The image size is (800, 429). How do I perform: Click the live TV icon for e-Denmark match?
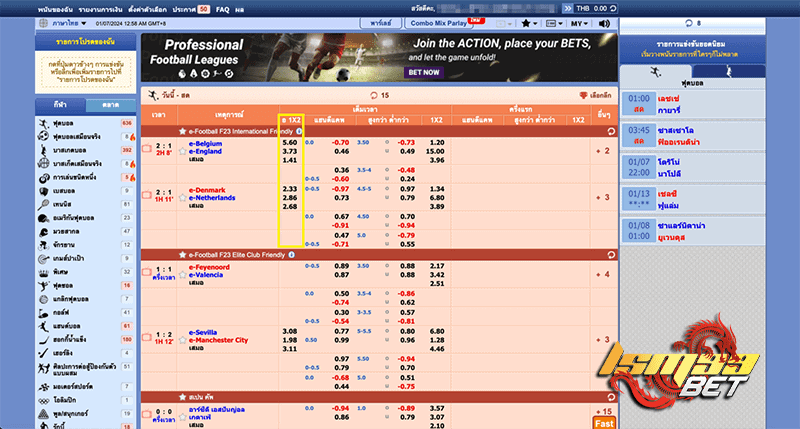147,195
